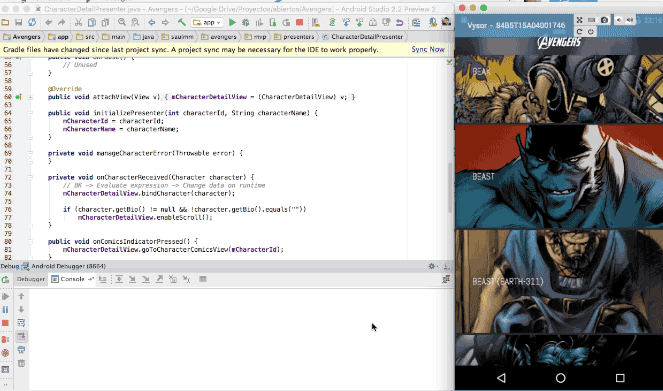Click the override gutter marker at line 60

[x=18, y=97]
